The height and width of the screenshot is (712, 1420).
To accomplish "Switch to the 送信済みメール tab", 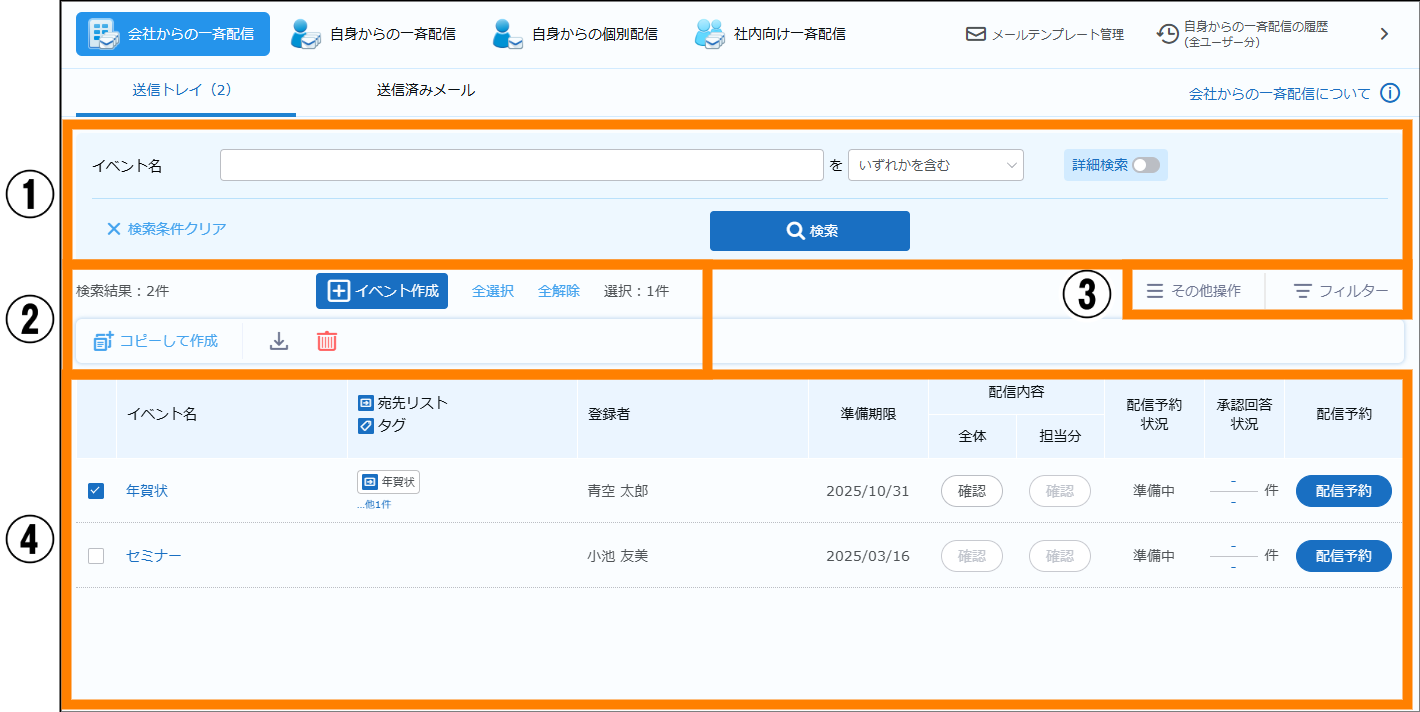I will pyautogui.click(x=426, y=90).
